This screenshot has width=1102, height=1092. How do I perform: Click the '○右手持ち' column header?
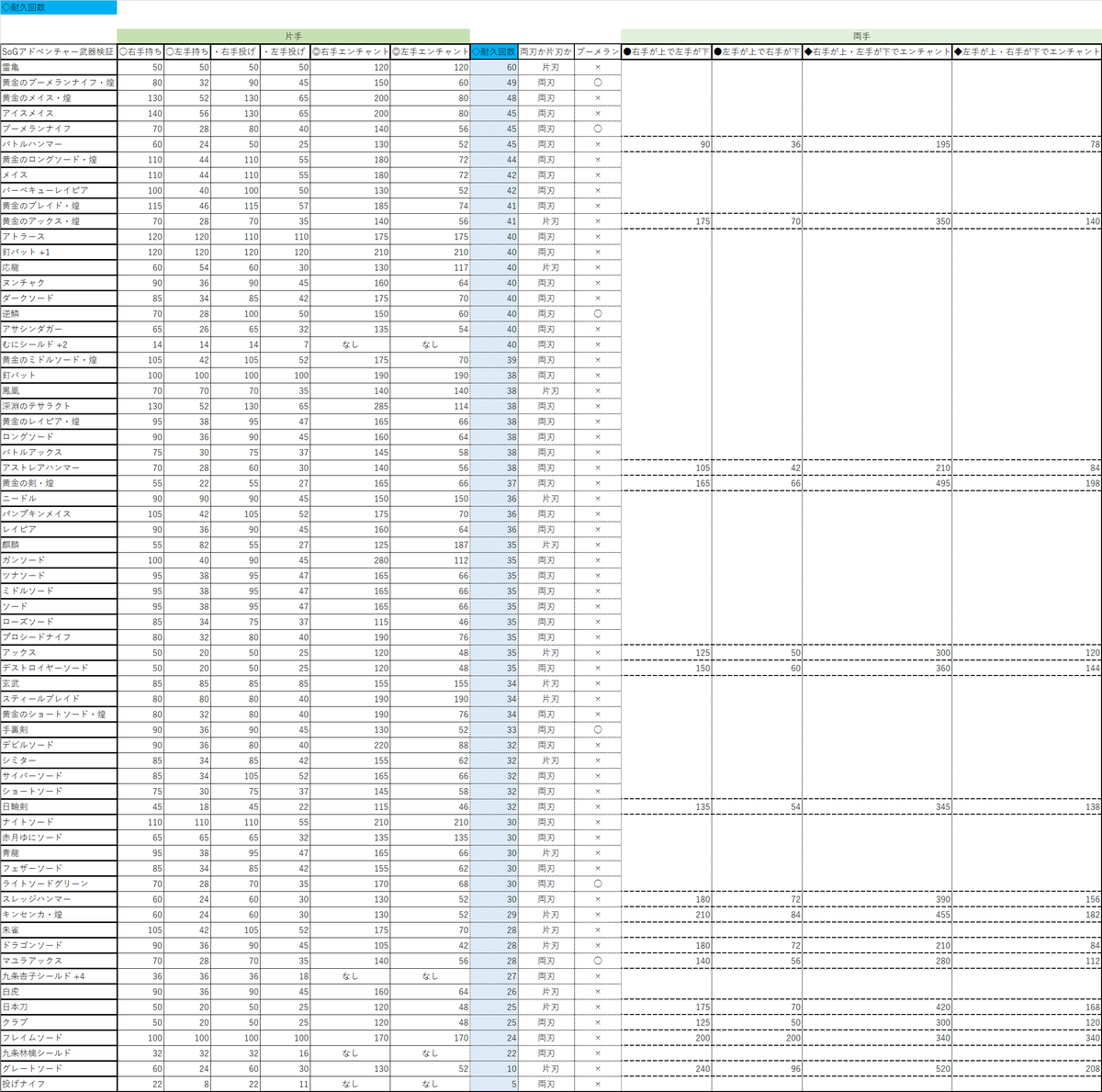[x=141, y=51]
